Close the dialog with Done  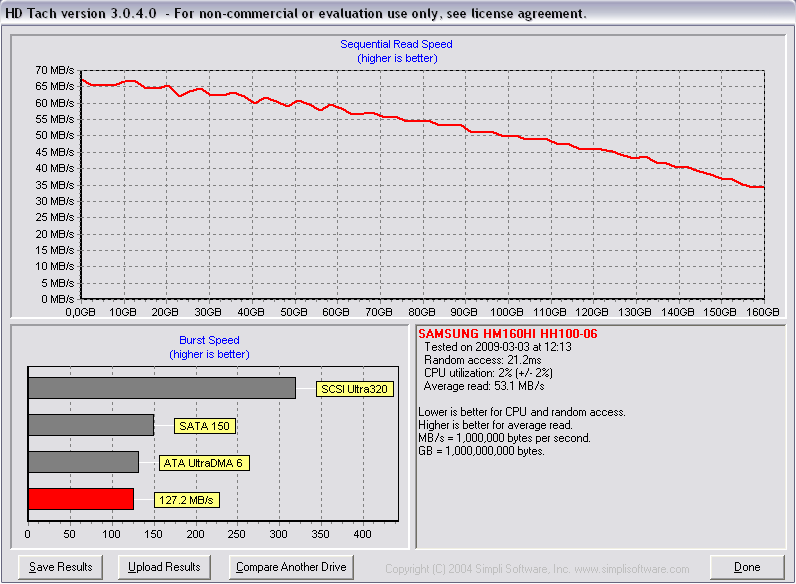[747, 567]
